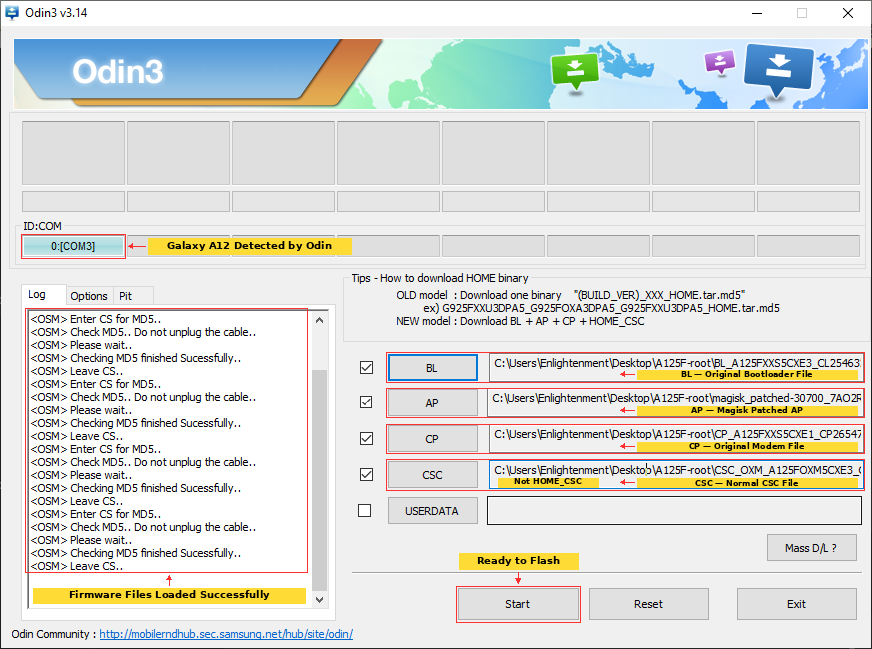This screenshot has height=649, width=872.
Task: Uncheck the CP file checkbox
Action: coord(366,438)
